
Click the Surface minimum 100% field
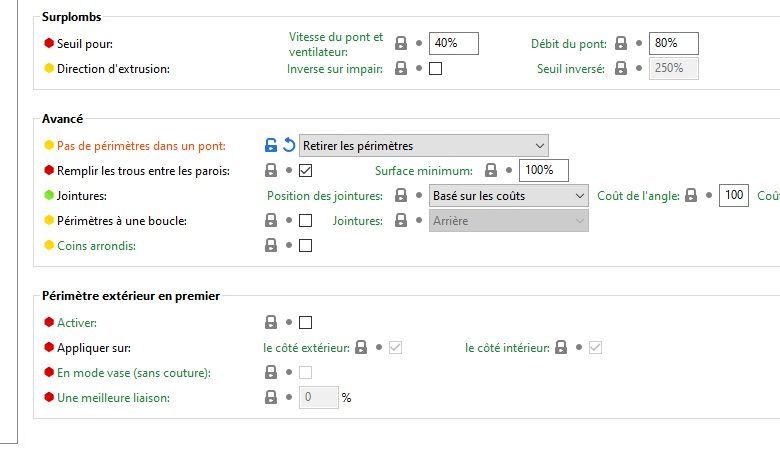click(543, 170)
